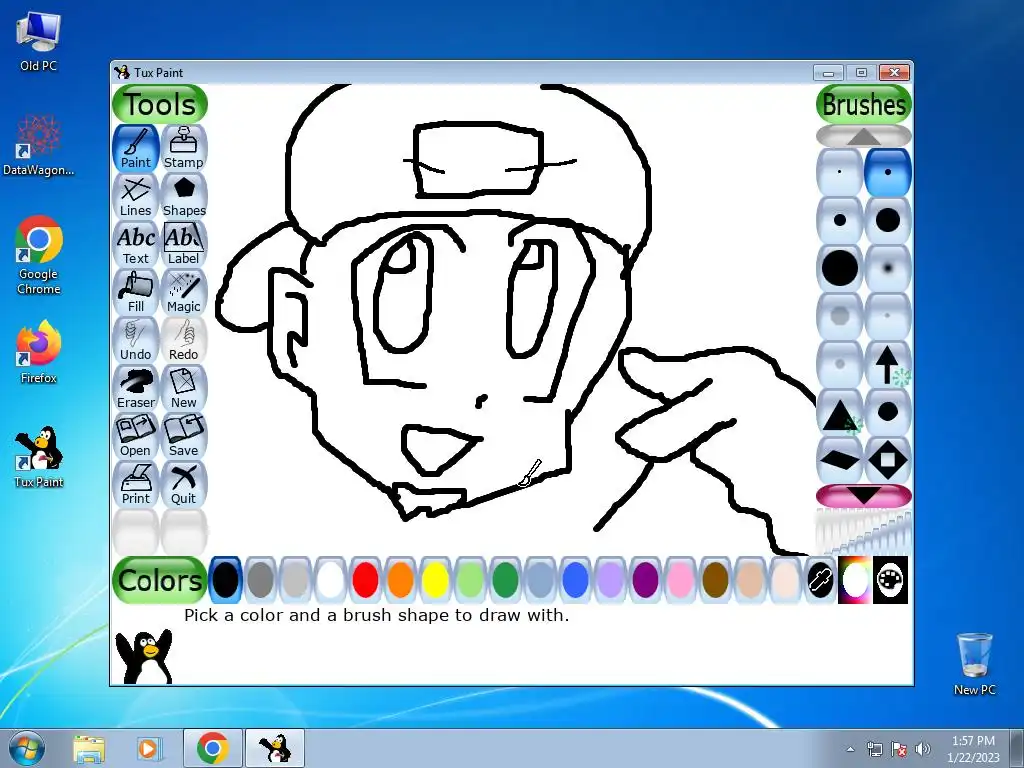Select the red color swatch
Image resolution: width=1024 pixels, height=768 pixels.
pyautogui.click(x=365, y=580)
